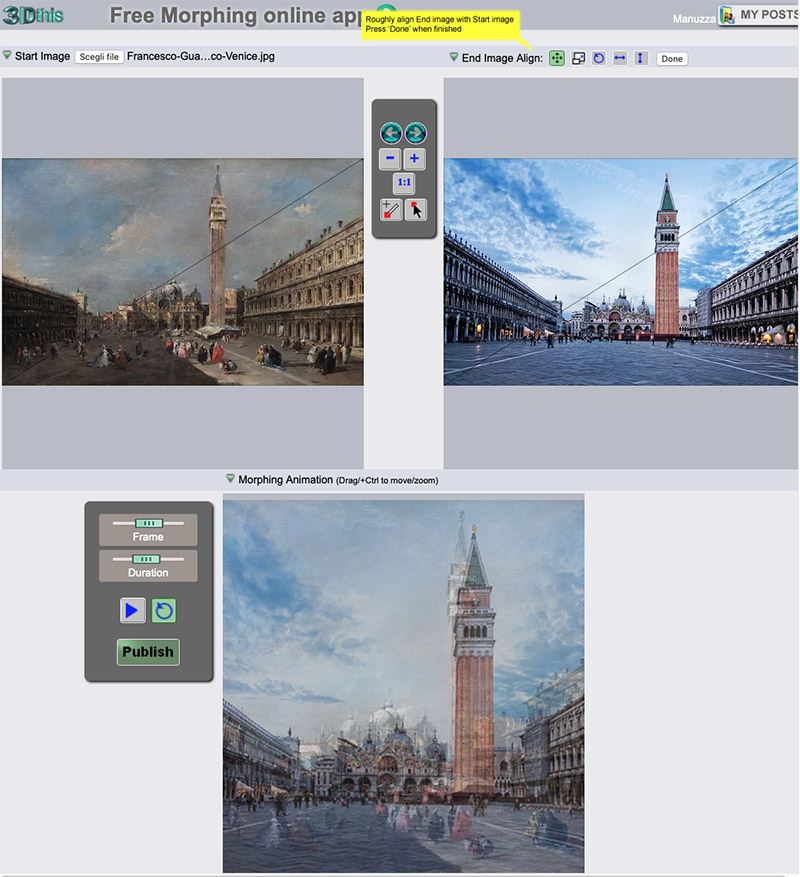Collapse the Start Image section triangle
The image size is (800, 877).
7,55
